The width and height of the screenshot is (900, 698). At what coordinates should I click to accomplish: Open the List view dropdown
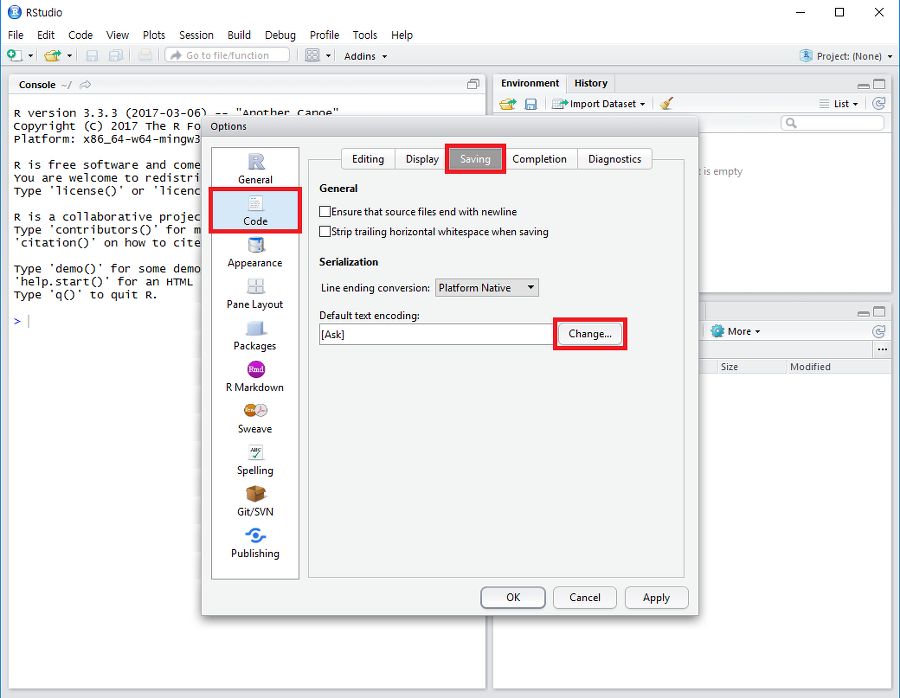(x=839, y=104)
